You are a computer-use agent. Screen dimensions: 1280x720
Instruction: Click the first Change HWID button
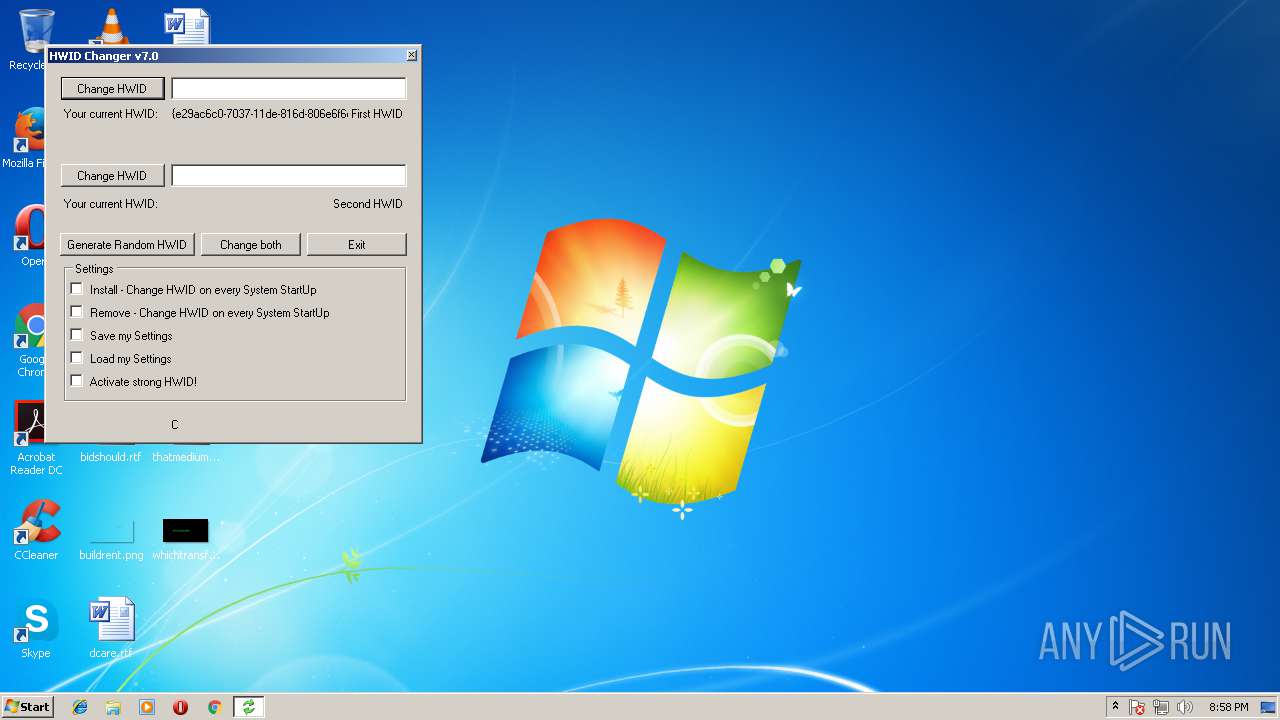click(112, 89)
